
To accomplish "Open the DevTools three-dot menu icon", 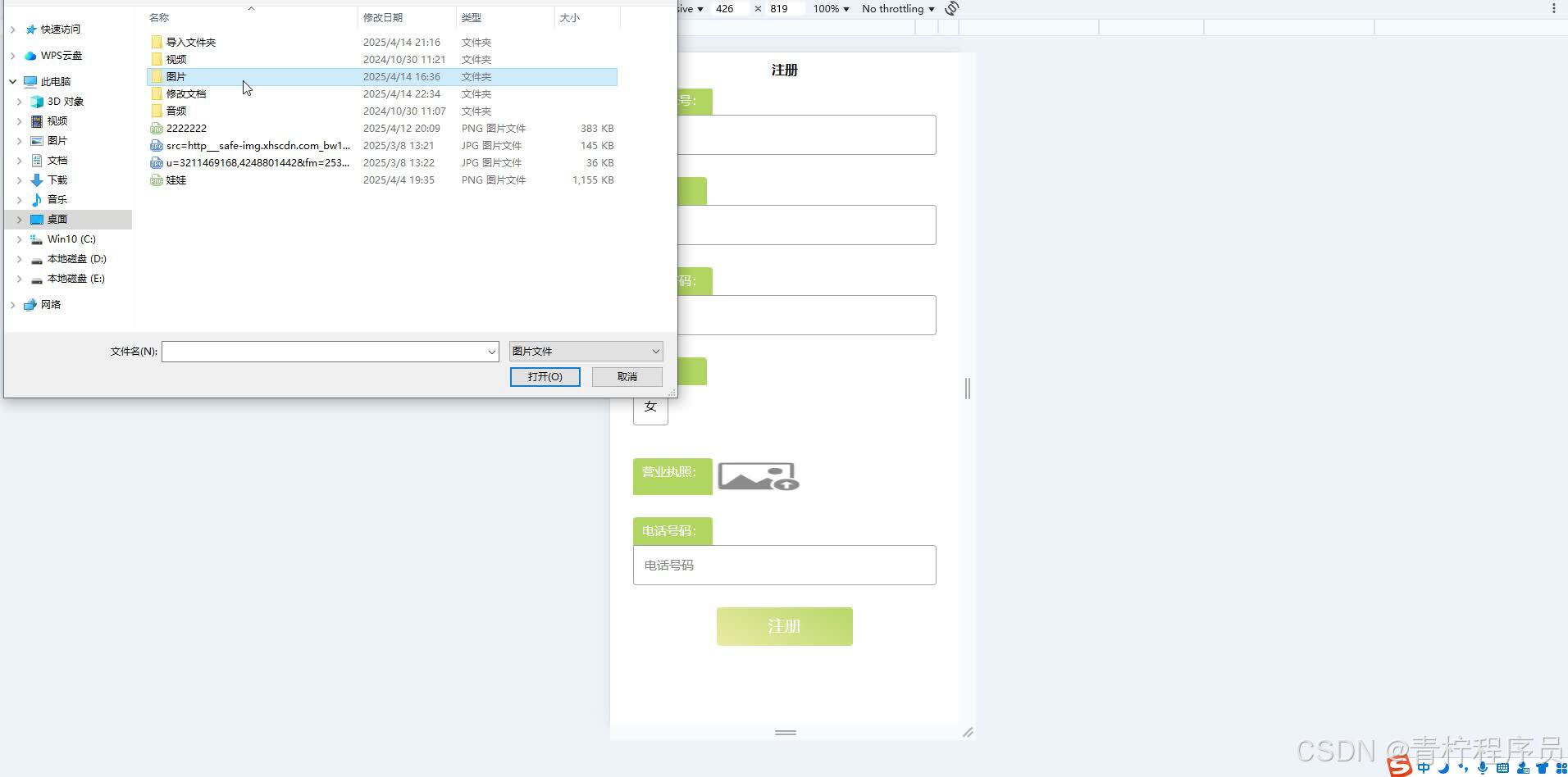I will pos(1553,9).
